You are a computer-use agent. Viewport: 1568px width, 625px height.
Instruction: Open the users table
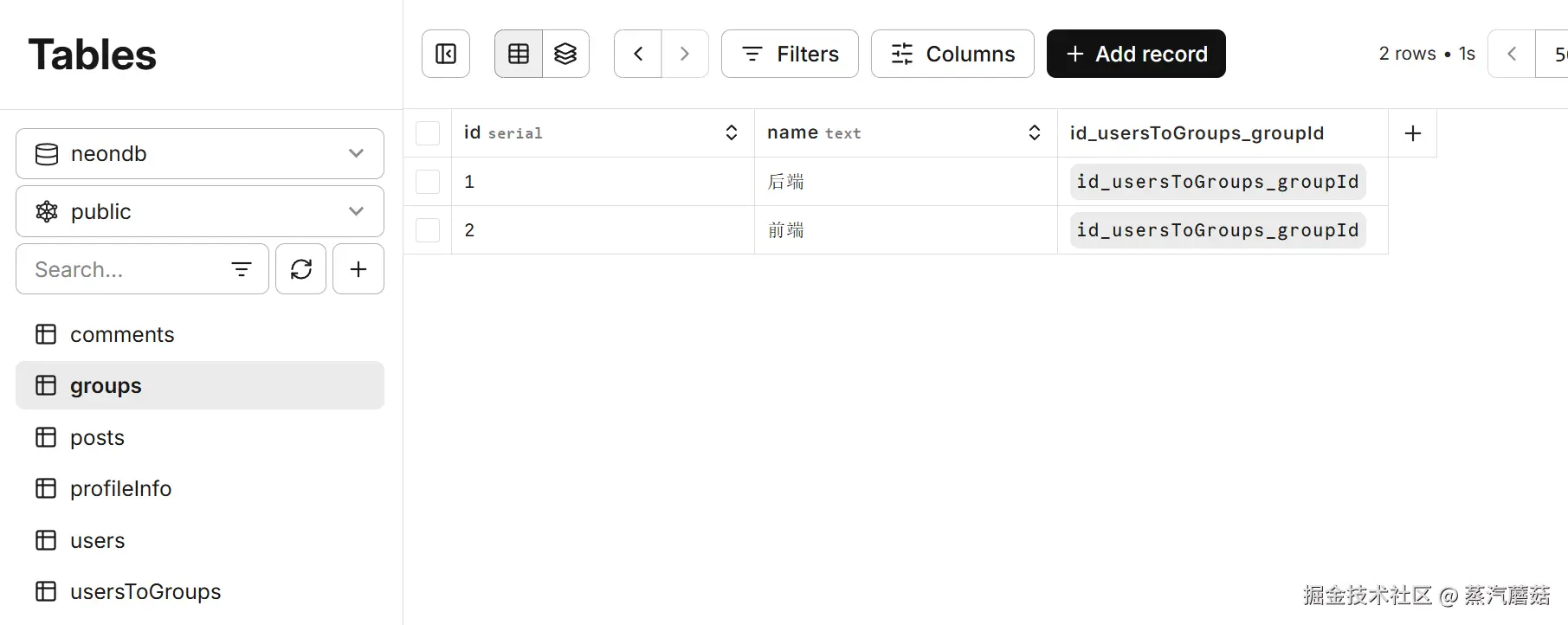tap(97, 541)
